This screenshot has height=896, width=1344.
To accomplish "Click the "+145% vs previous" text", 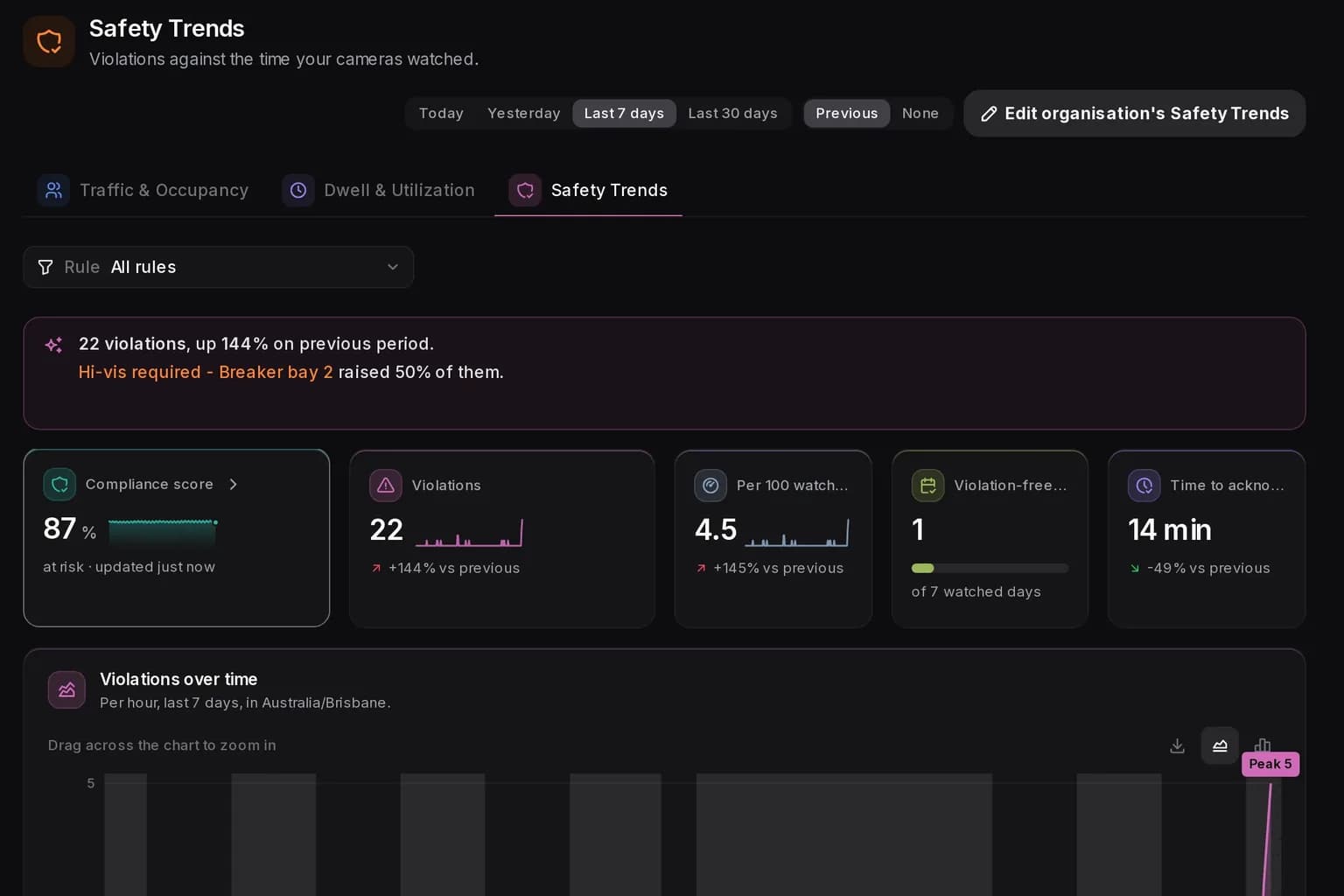I will (x=779, y=569).
